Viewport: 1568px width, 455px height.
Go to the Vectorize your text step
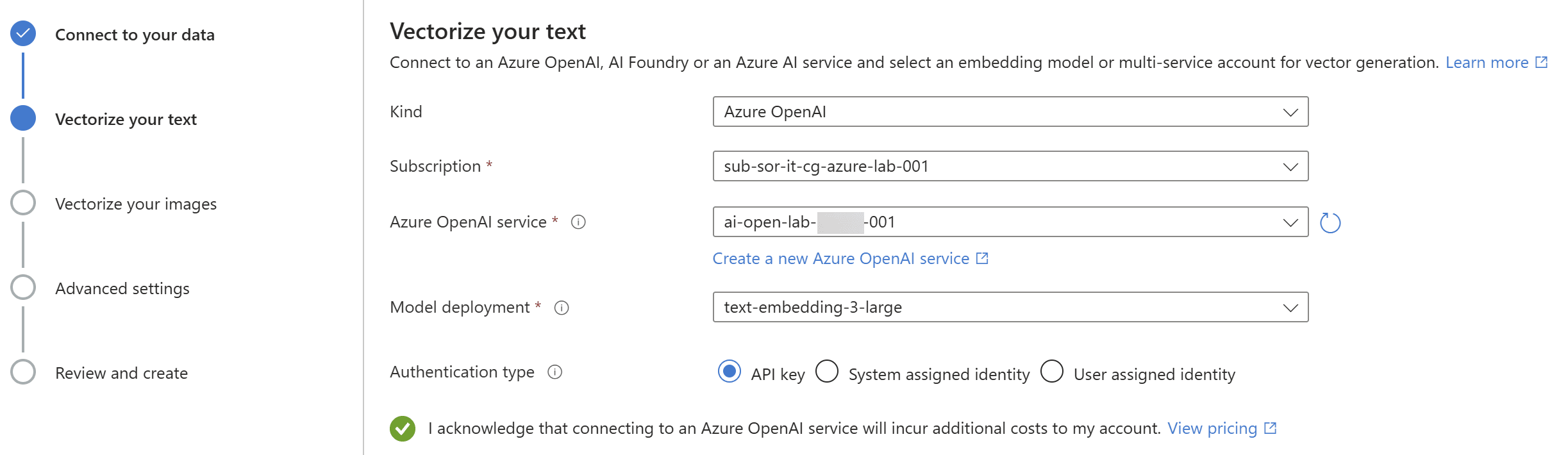coord(126,119)
